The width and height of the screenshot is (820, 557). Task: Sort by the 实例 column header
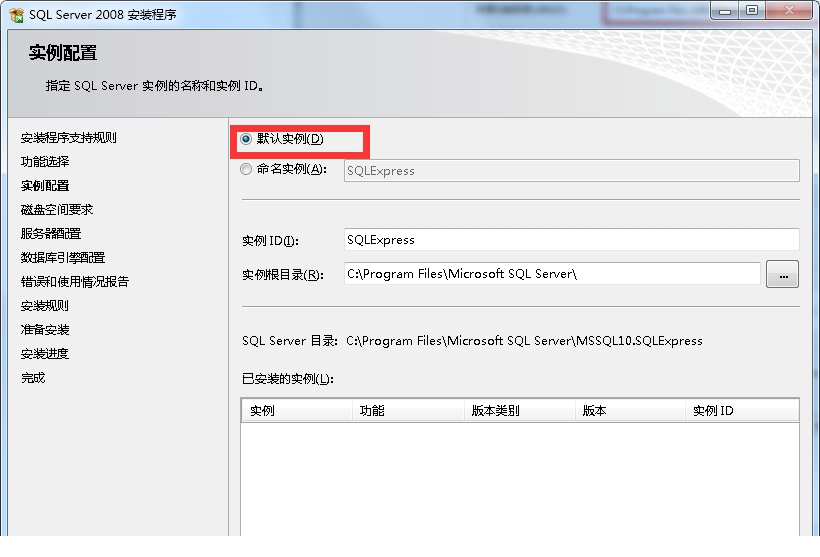click(x=297, y=411)
